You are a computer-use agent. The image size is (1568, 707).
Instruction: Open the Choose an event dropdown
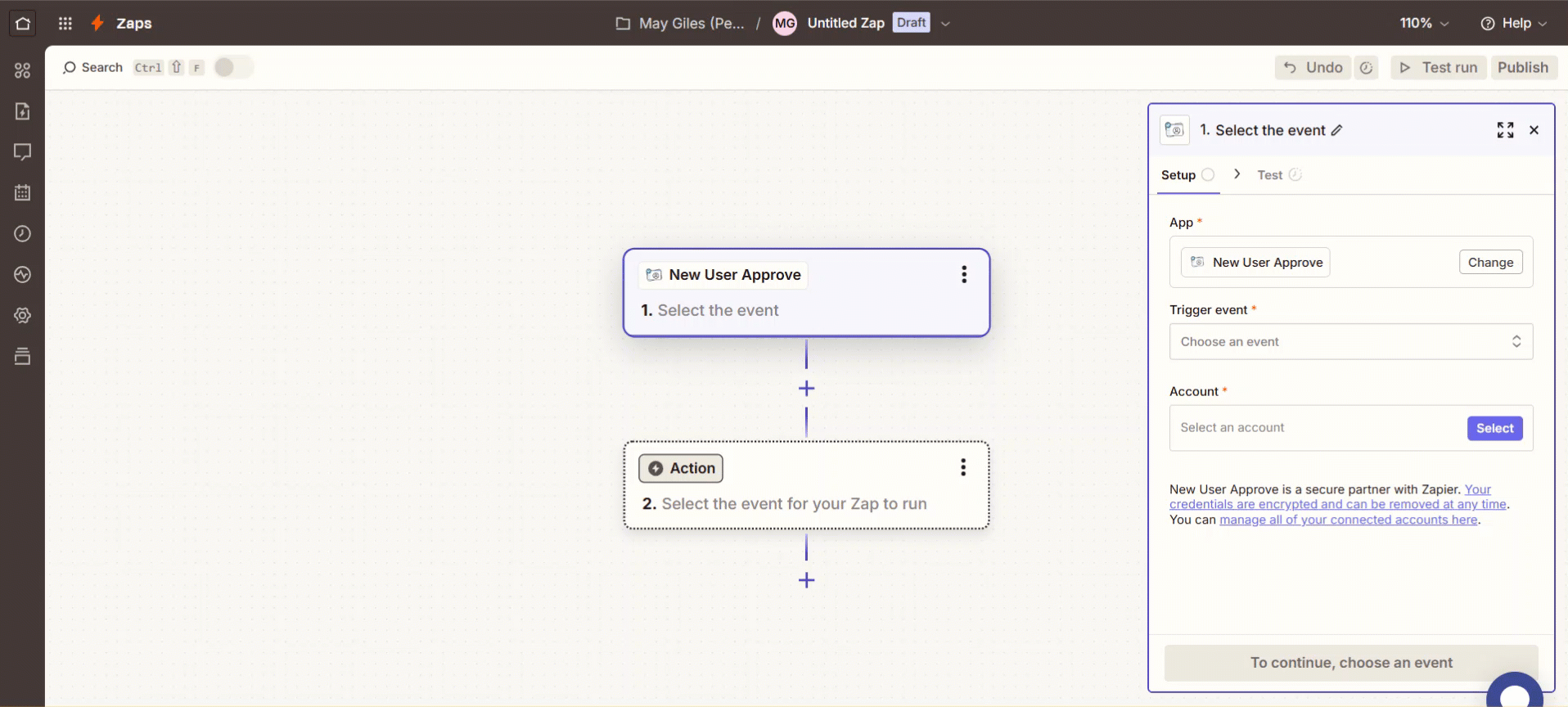click(x=1350, y=342)
